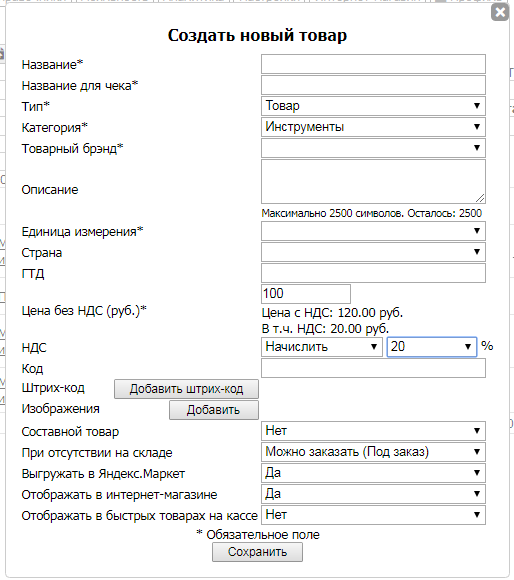Click the Код input field
Viewport: 514px width, 580px height.
click(x=373, y=368)
